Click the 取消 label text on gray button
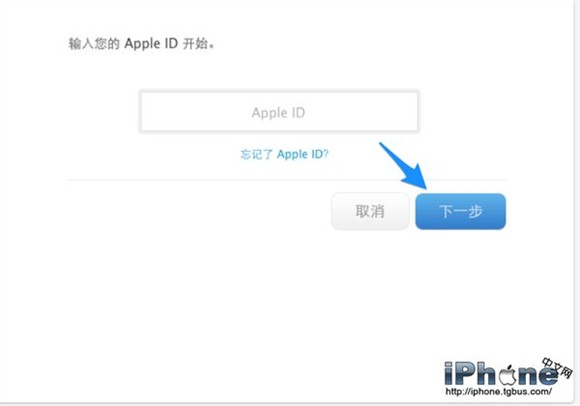 pyautogui.click(x=370, y=212)
